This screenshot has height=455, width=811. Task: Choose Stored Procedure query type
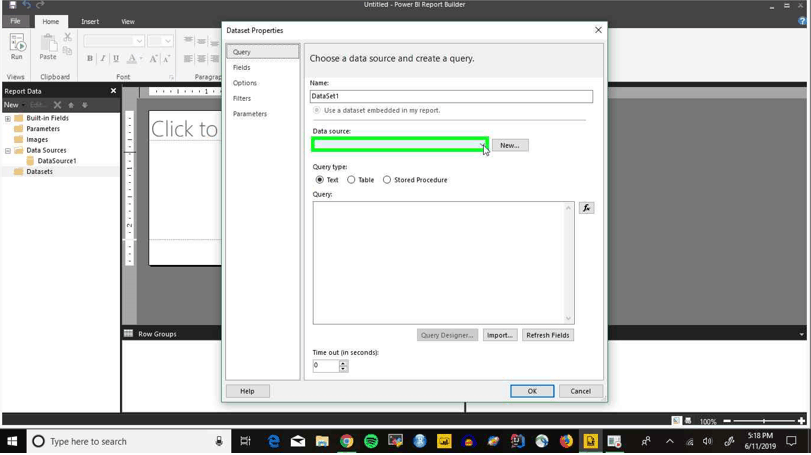coord(387,180)
